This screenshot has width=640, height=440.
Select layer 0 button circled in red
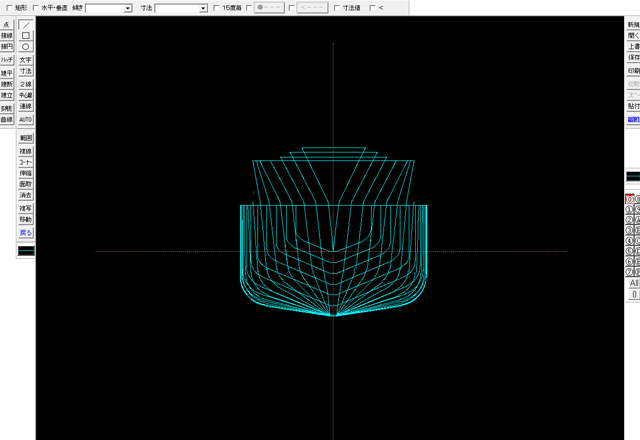click(x=630, y=199)
